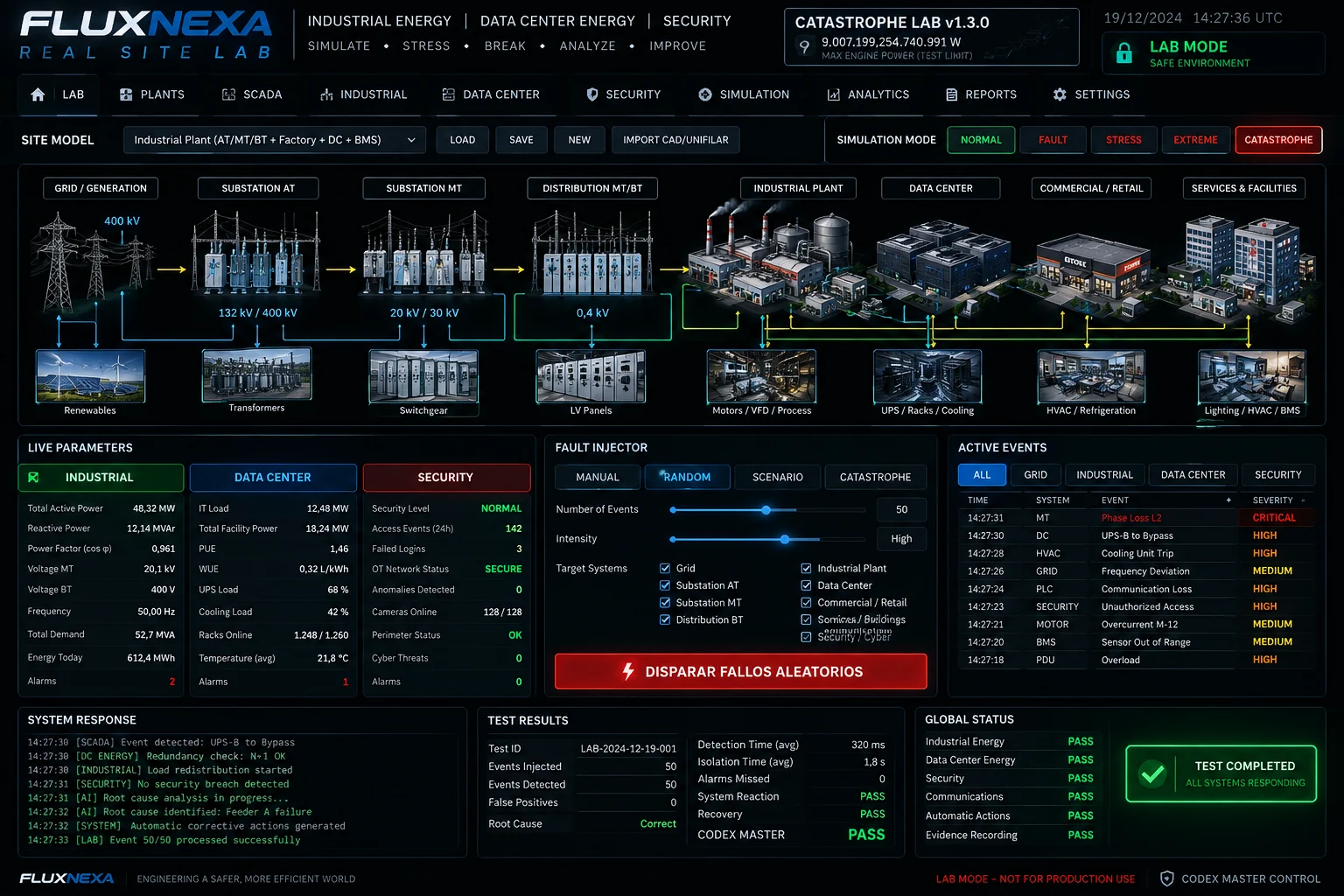Click the SEVERITY column sort arrow
The image size is (1344, 896).
[1303, 500]
